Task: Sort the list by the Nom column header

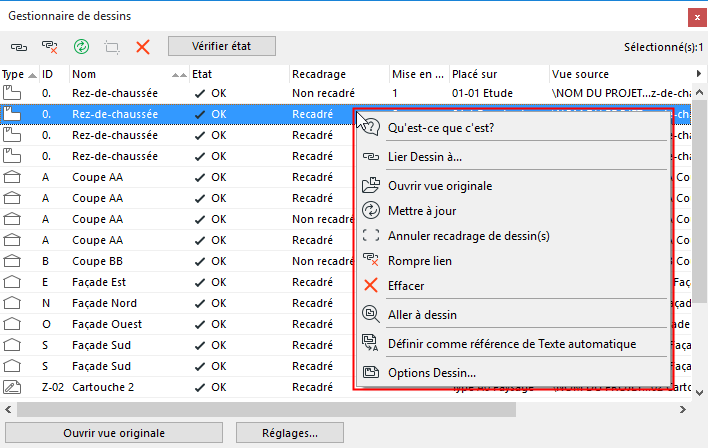Action: pyautogui.click(x=120, y=74)
